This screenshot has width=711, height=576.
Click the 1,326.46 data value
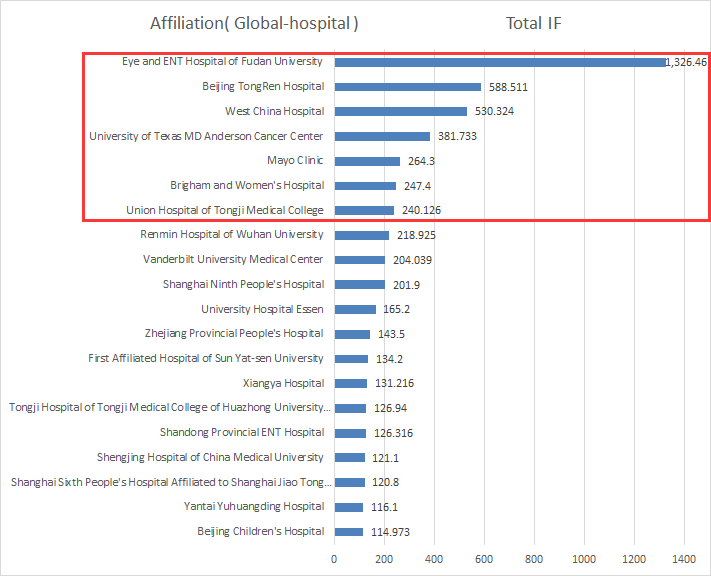pos(686,62)
